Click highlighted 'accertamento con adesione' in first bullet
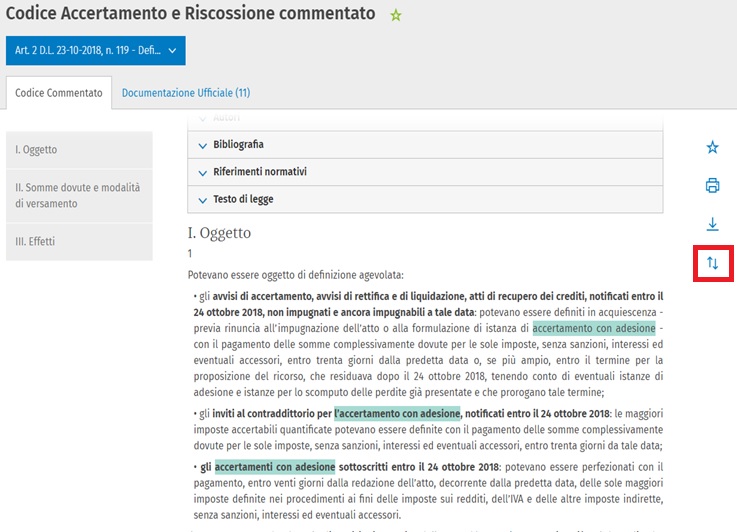The image size is (737, 532). tap(594, 328)
